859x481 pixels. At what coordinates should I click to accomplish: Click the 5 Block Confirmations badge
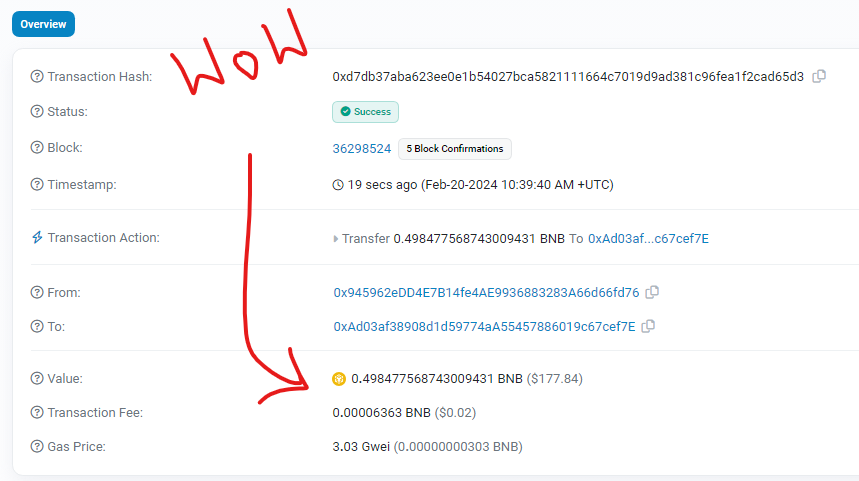point(455,149)
